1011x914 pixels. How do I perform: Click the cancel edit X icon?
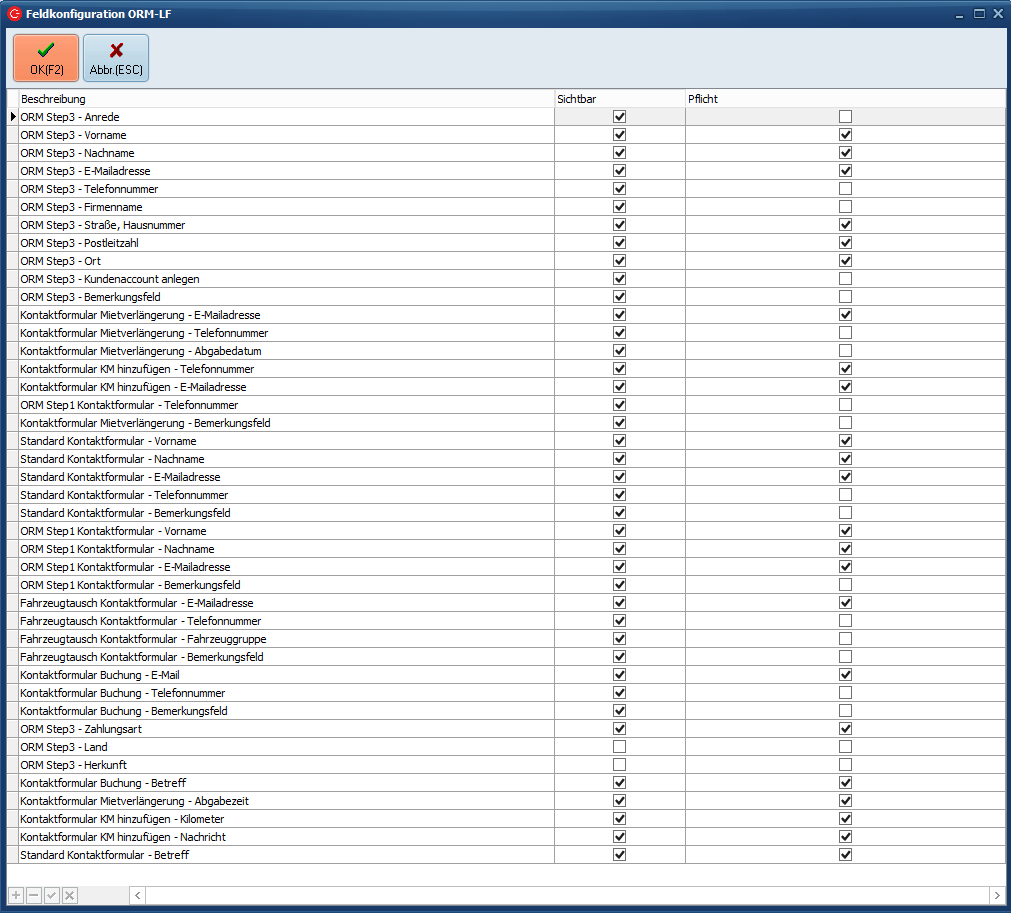(x=70, y=895)
